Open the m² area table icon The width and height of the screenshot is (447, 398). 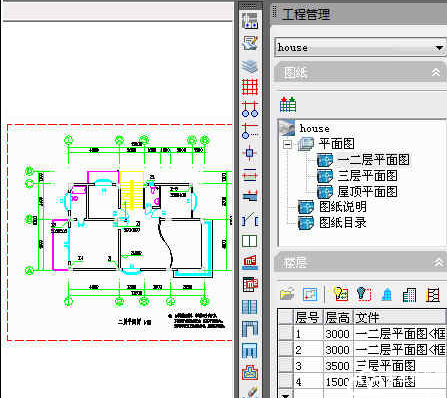(x=250, y=284)
